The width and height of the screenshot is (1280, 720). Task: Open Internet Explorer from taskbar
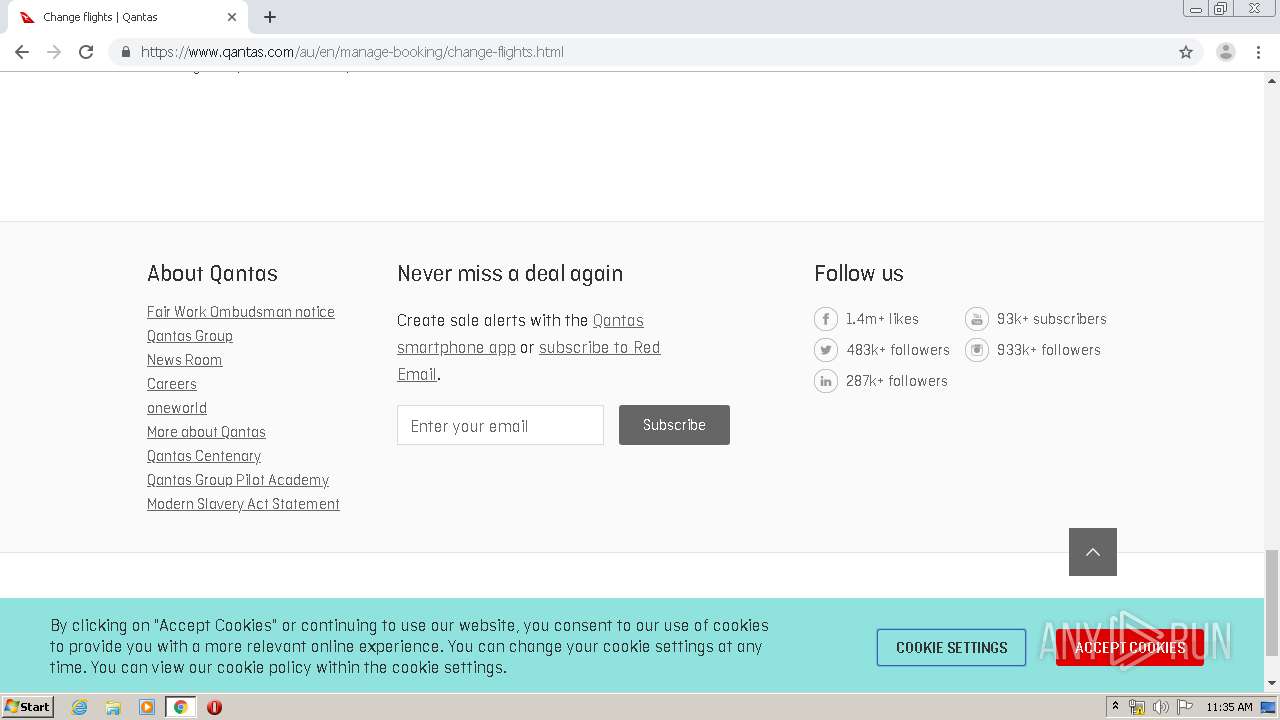tap(79, 707)
